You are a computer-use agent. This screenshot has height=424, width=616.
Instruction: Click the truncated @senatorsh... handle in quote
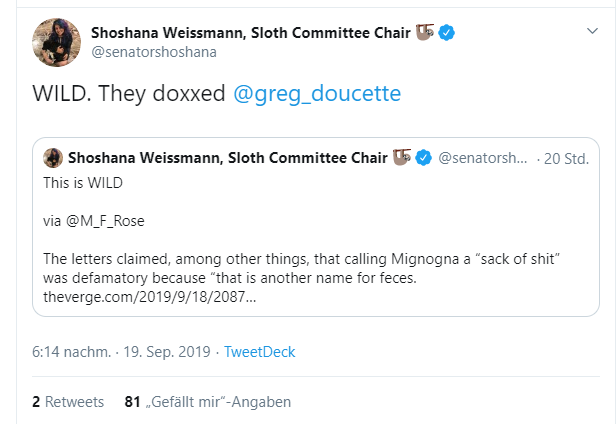(483, 158)
